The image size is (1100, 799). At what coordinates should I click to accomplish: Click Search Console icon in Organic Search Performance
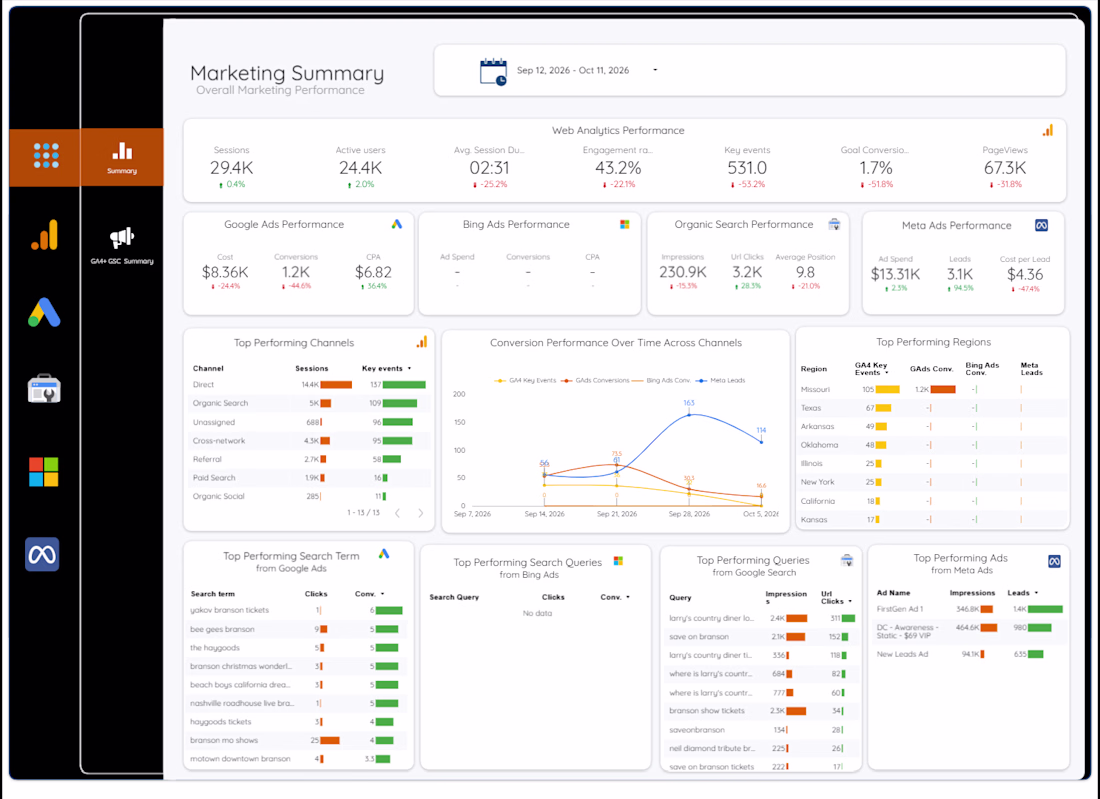click(x=834, y=224)
